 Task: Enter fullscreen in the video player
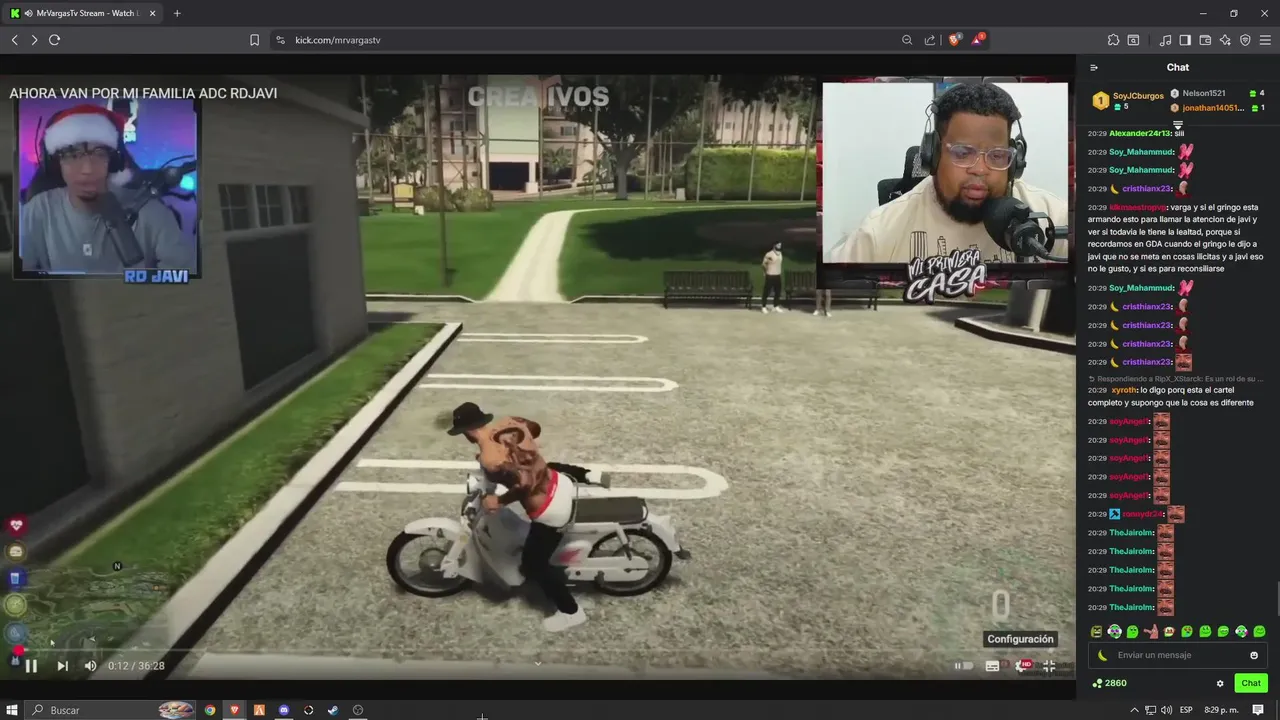tap(1049, 666)
